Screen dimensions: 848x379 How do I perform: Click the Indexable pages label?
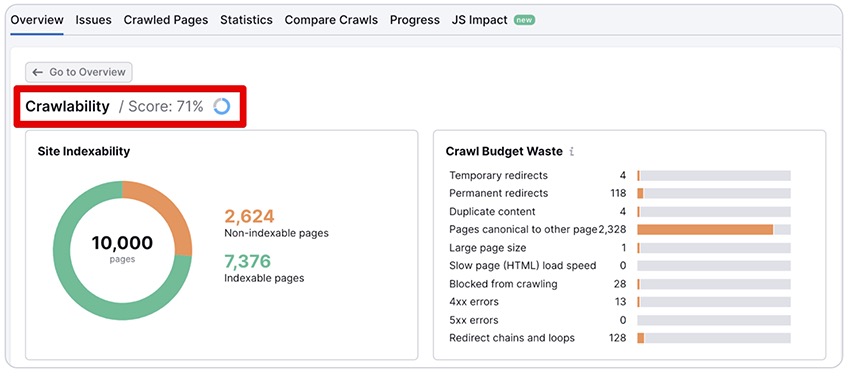264,278
